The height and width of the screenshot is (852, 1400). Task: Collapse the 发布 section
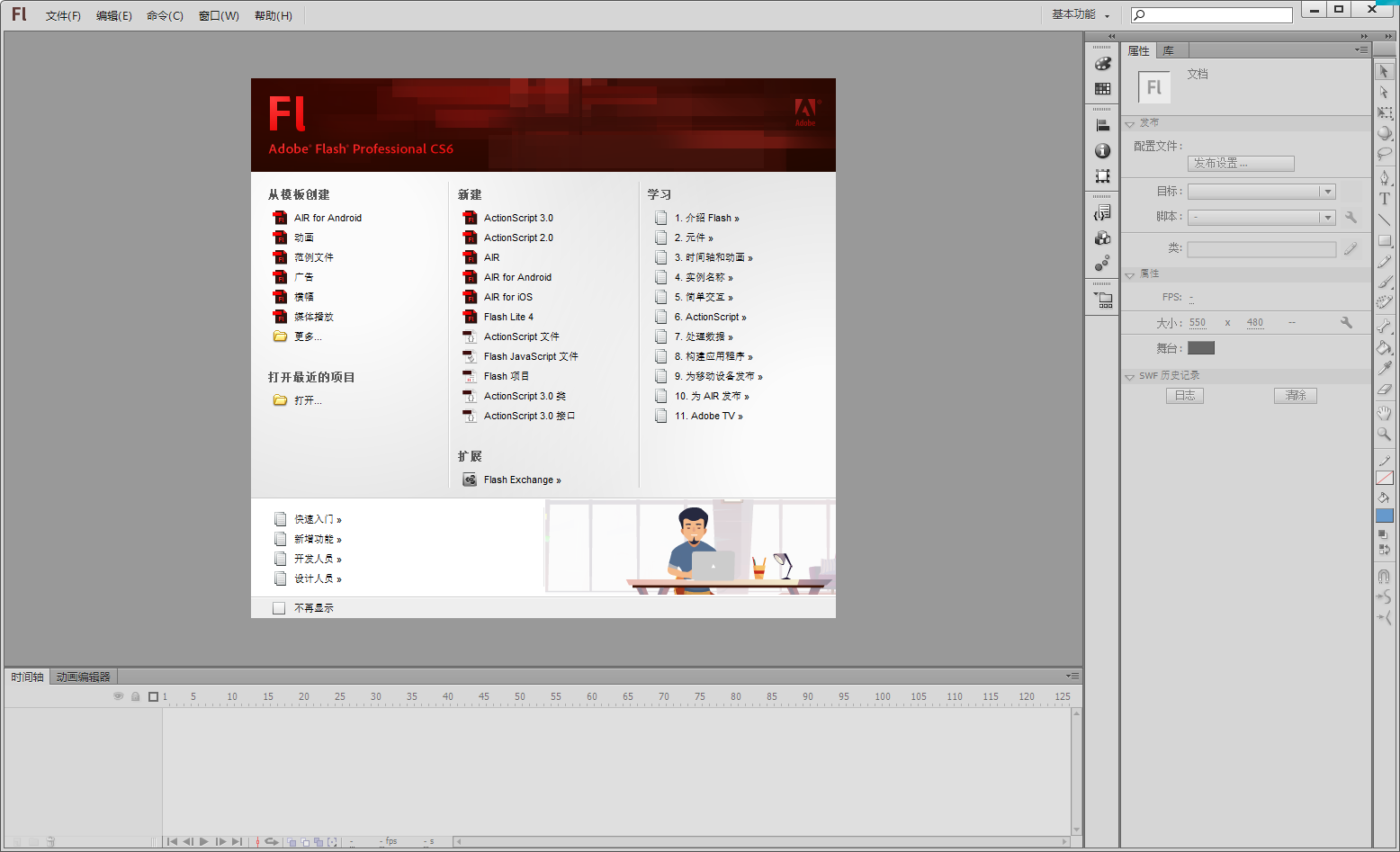[1129, 123]
